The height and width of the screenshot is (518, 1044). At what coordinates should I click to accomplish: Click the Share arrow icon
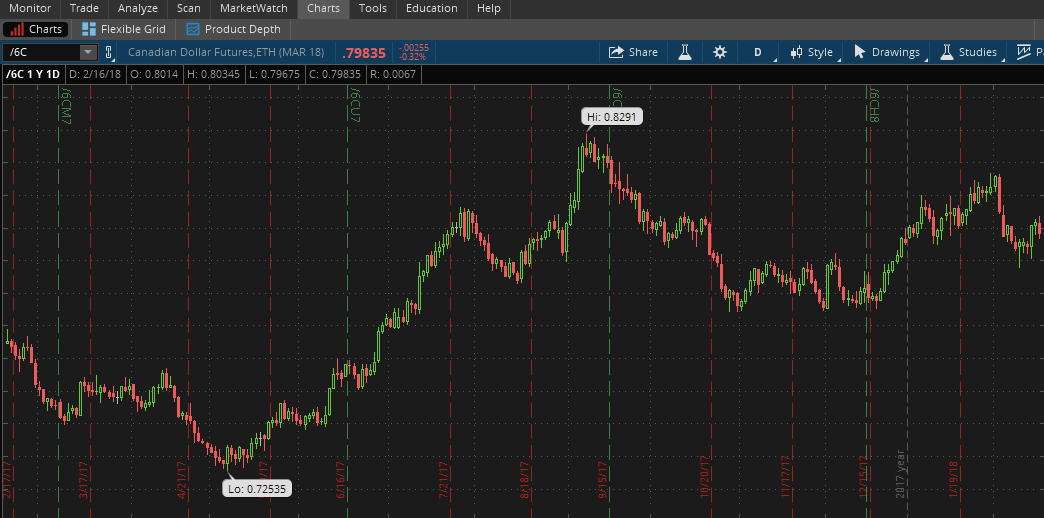click(617, 52)
